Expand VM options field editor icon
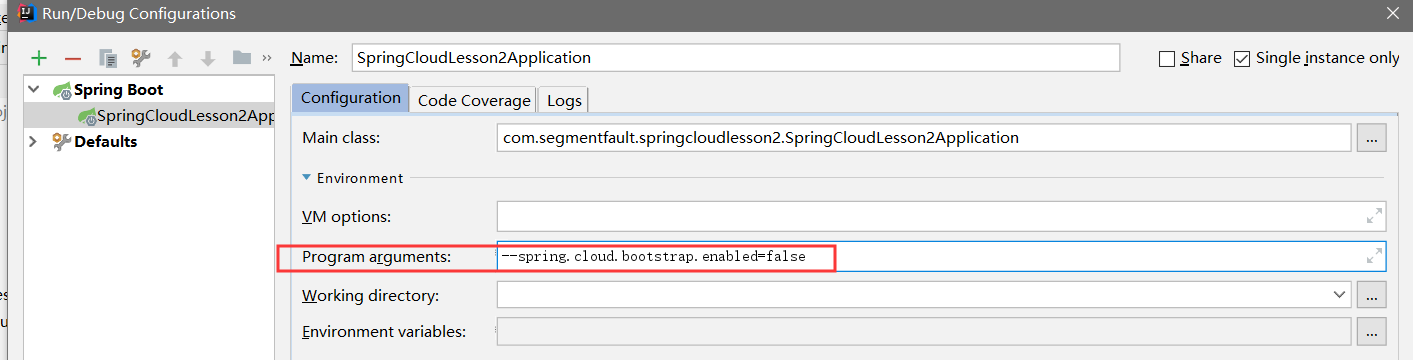The height and width of the screenshot is (360, 1413). (x=1374, y=215)
